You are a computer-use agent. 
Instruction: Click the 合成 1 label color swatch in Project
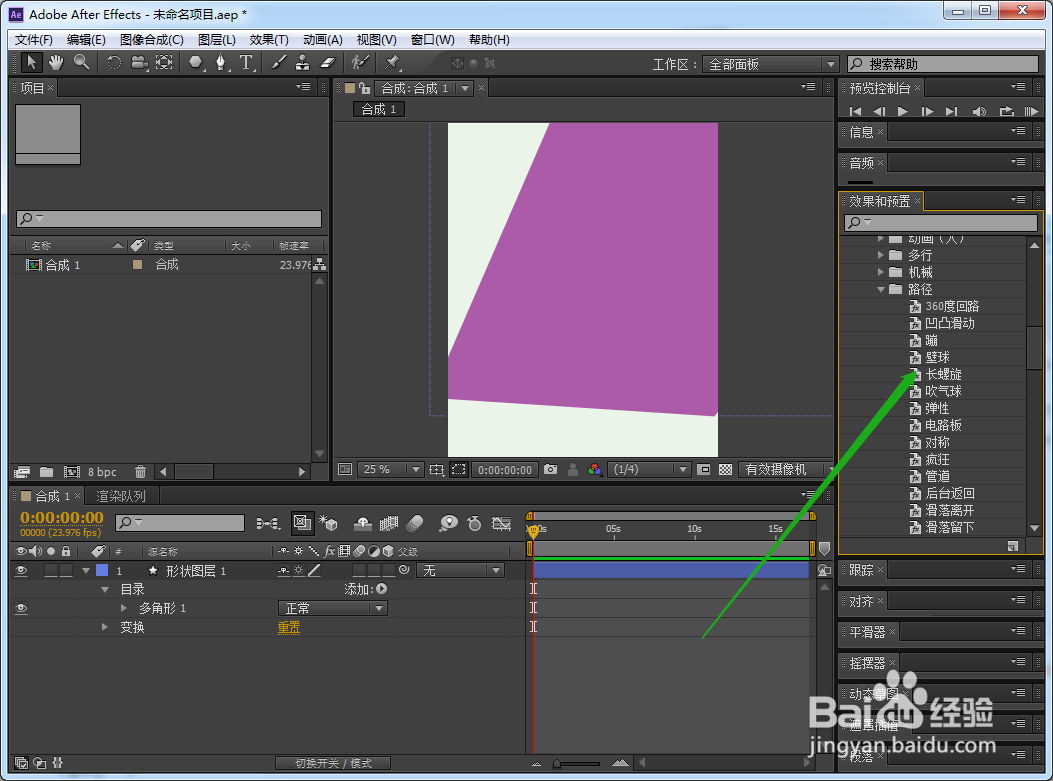[x=138, y=265]
